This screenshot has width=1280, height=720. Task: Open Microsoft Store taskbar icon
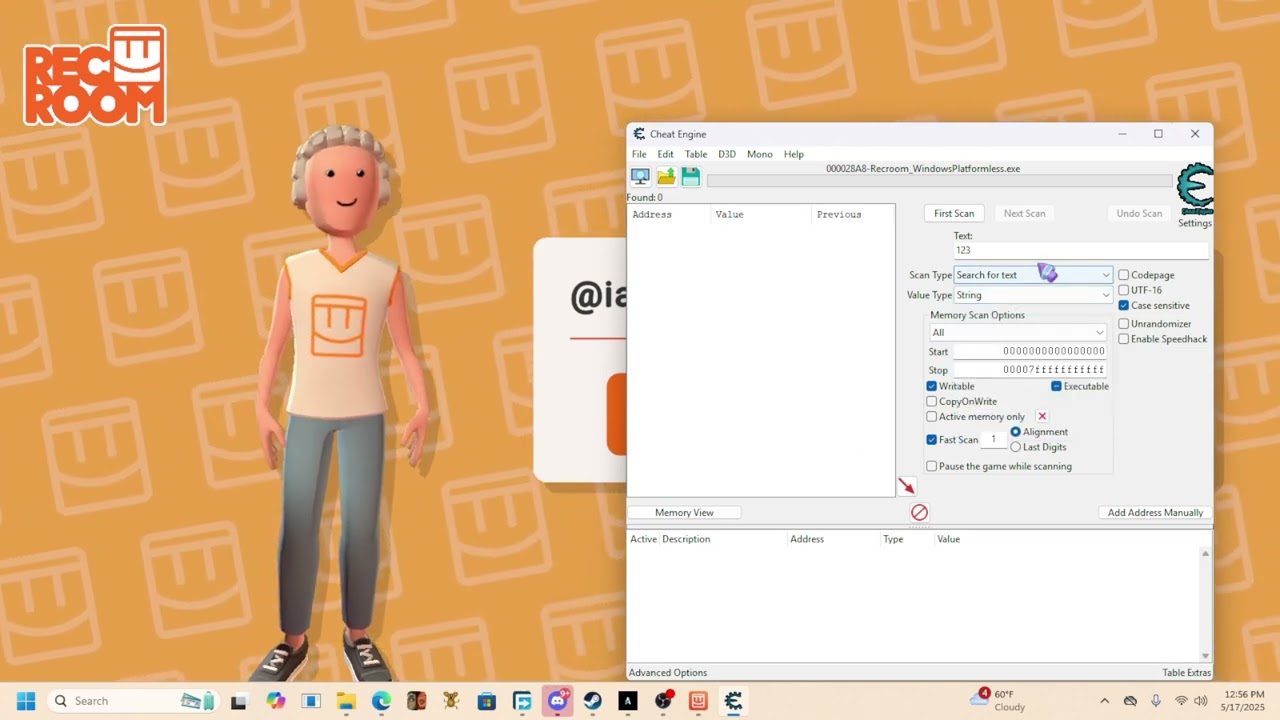click(x=487, y=701)
